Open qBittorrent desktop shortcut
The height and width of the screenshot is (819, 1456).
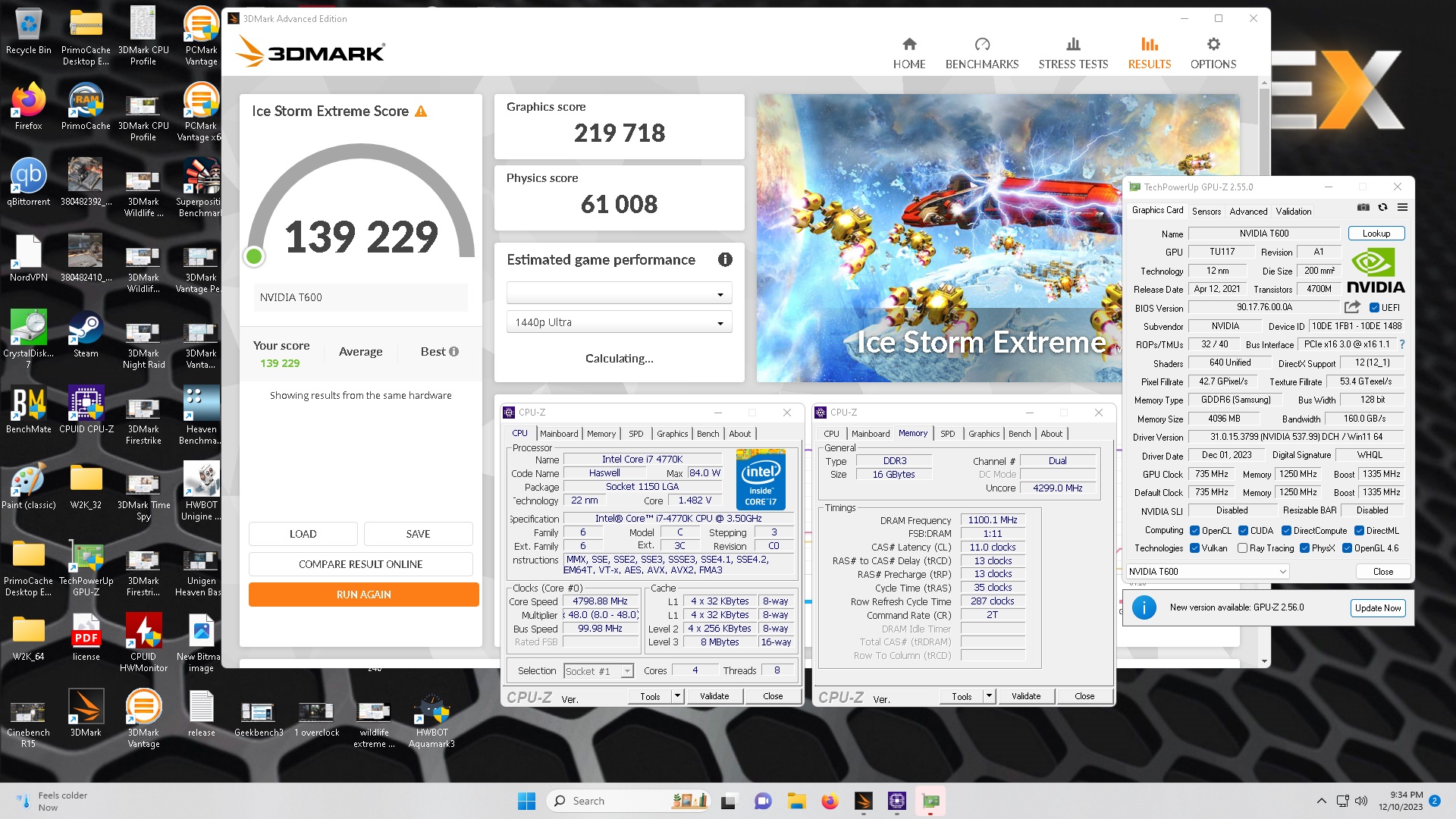[28, 183]
